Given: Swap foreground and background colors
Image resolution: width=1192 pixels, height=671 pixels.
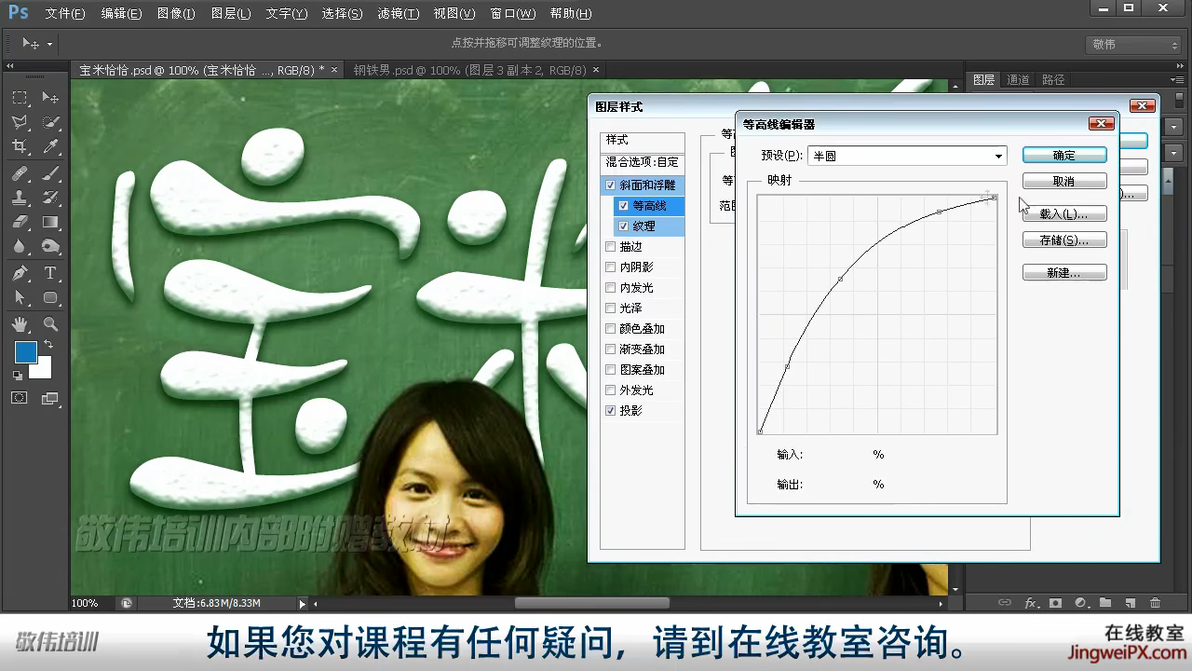Looking at the screenshot, I should tap(49, 344).
